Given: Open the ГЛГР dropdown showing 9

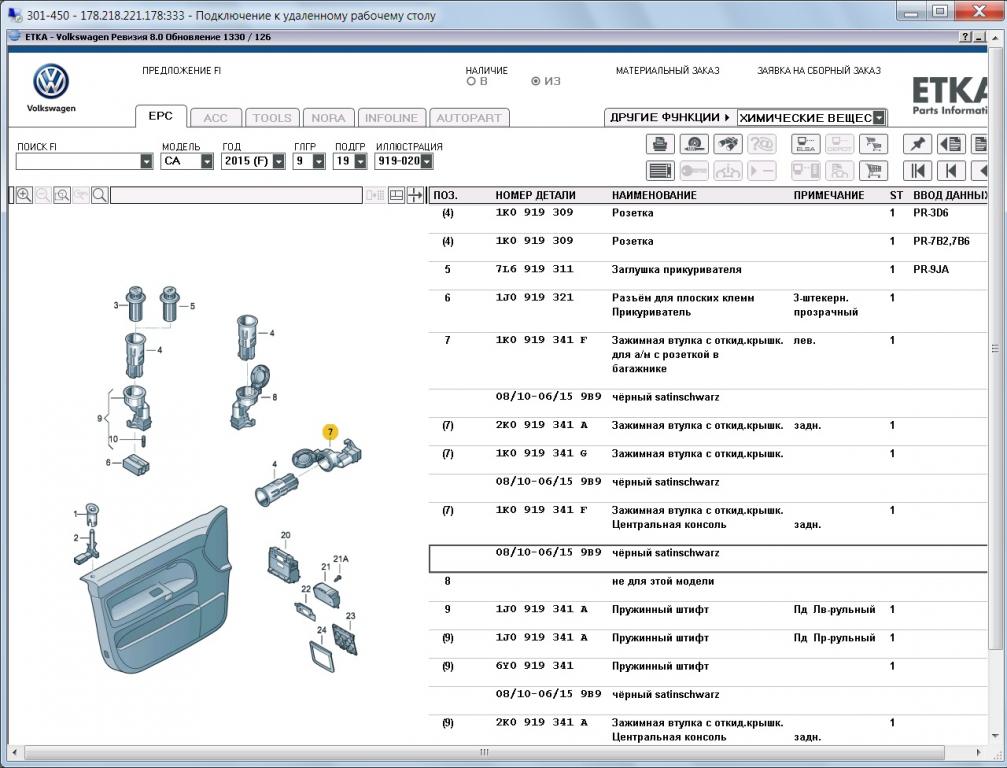Looking at the screenshot, I should tap(319, 161).
